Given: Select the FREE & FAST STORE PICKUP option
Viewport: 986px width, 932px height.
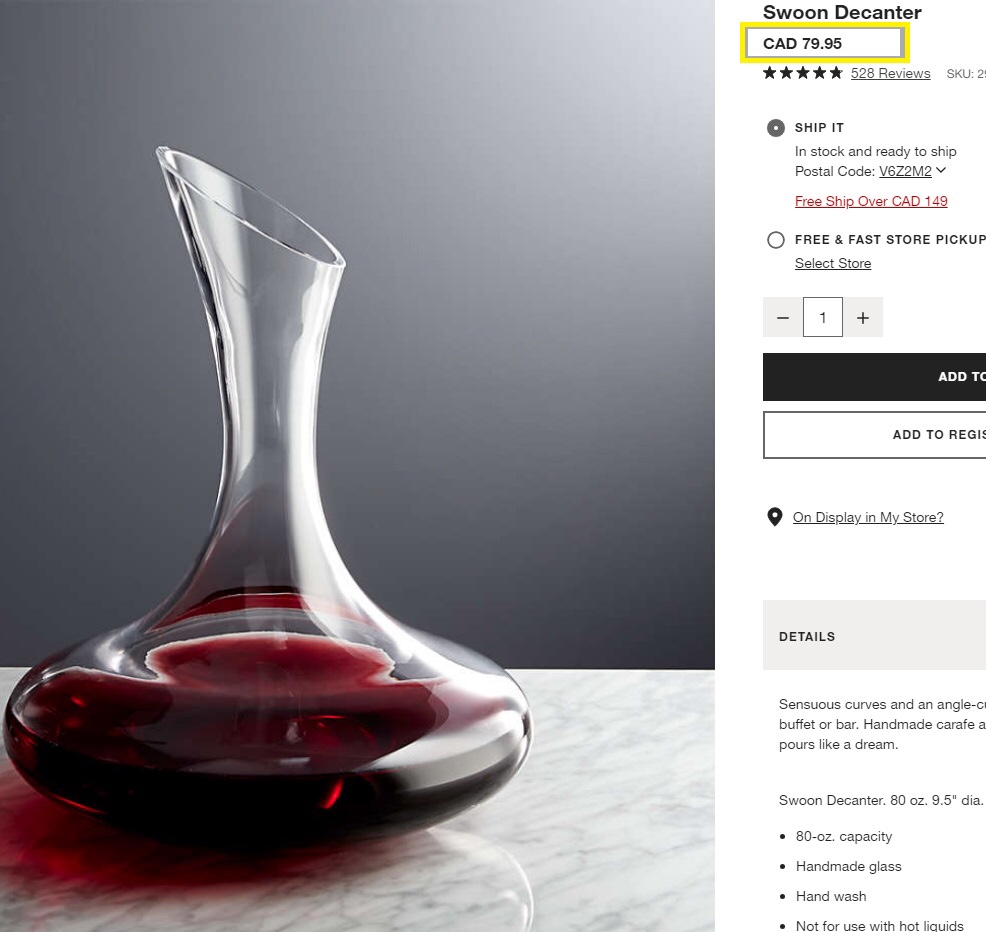Looking at the screenshot, I should (x=775, y=239).
